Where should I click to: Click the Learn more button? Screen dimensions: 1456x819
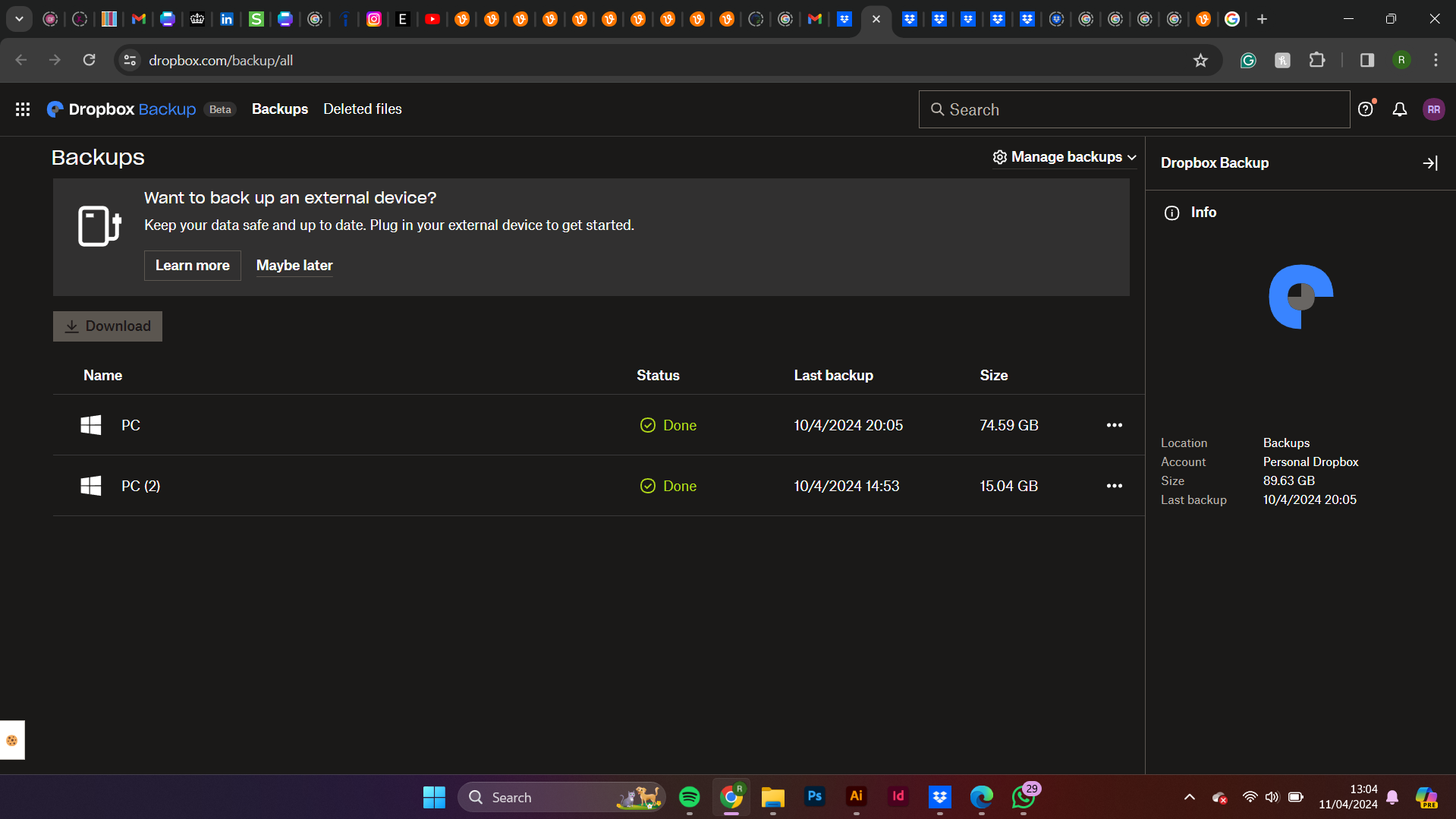pyautogui.click(x=193, y=266)
